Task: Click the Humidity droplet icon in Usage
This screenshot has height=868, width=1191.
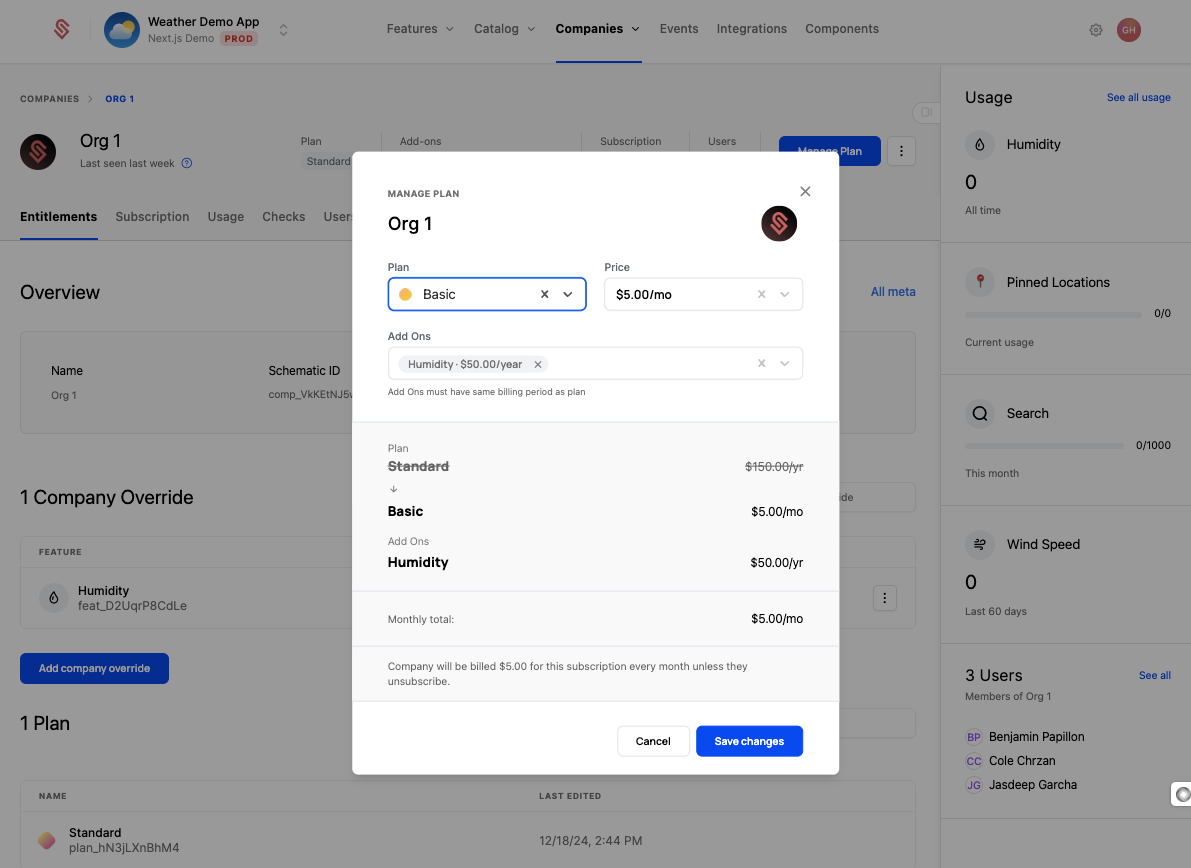Action: (x=979, y=145)
